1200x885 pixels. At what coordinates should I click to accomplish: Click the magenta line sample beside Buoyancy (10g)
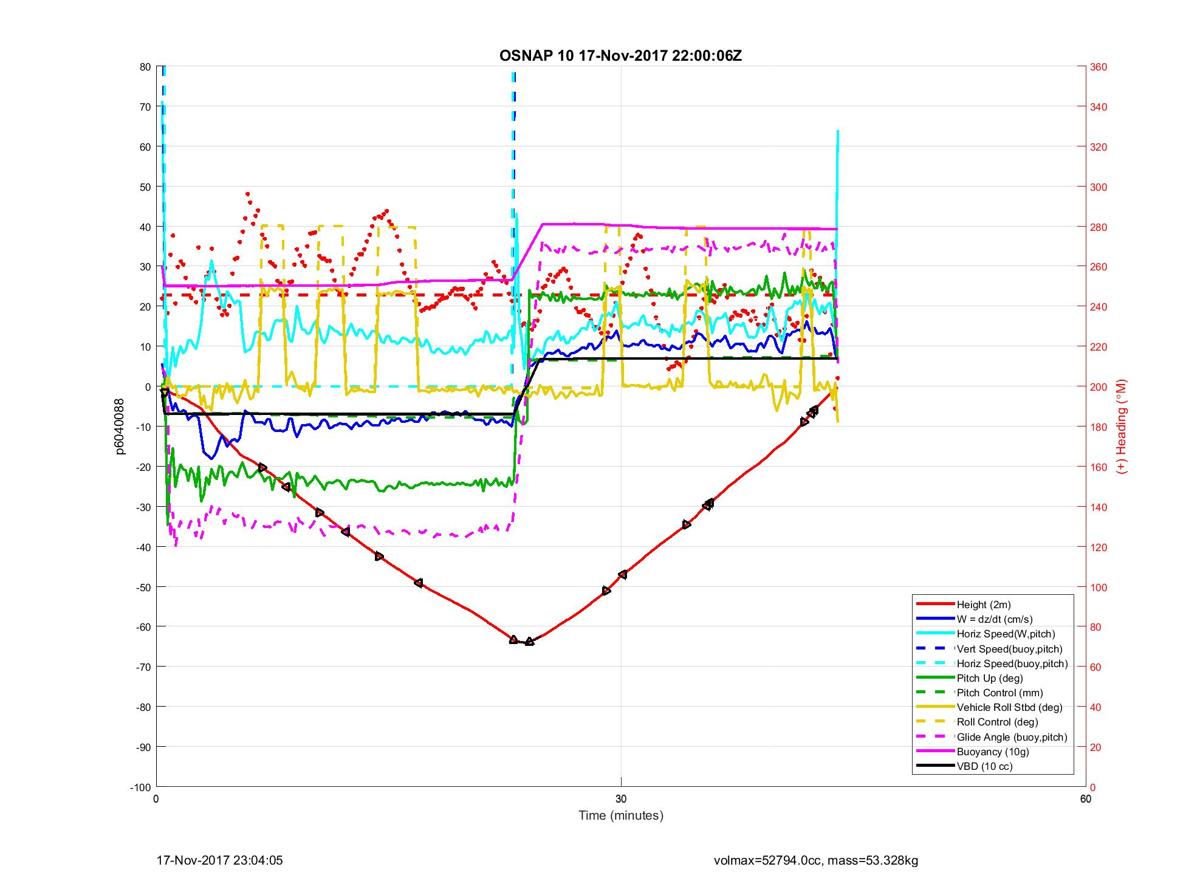click(934, 751)
